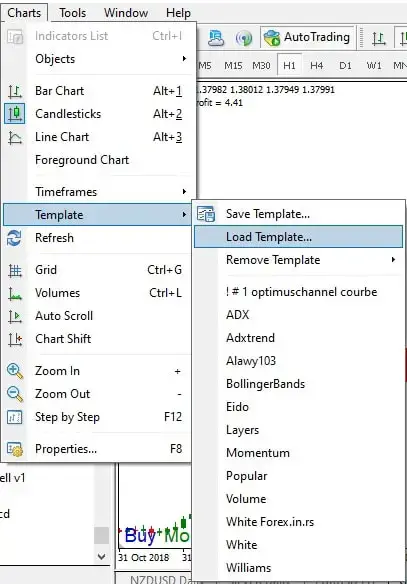Click the navigator scrollbar down arrow
Image resolution: width=407 pixels, height=584 pixels.
click(101, 556)
